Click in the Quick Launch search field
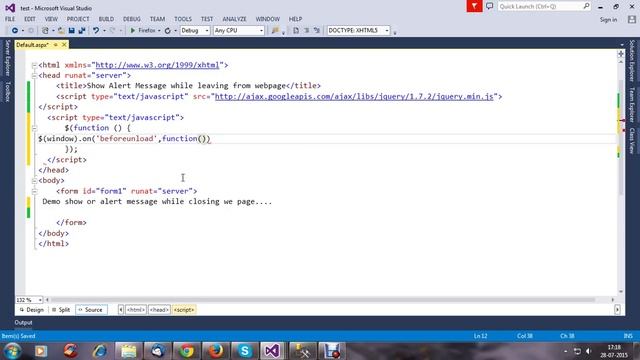The width and height of the screenshot is (640, 360). point(540,6)
